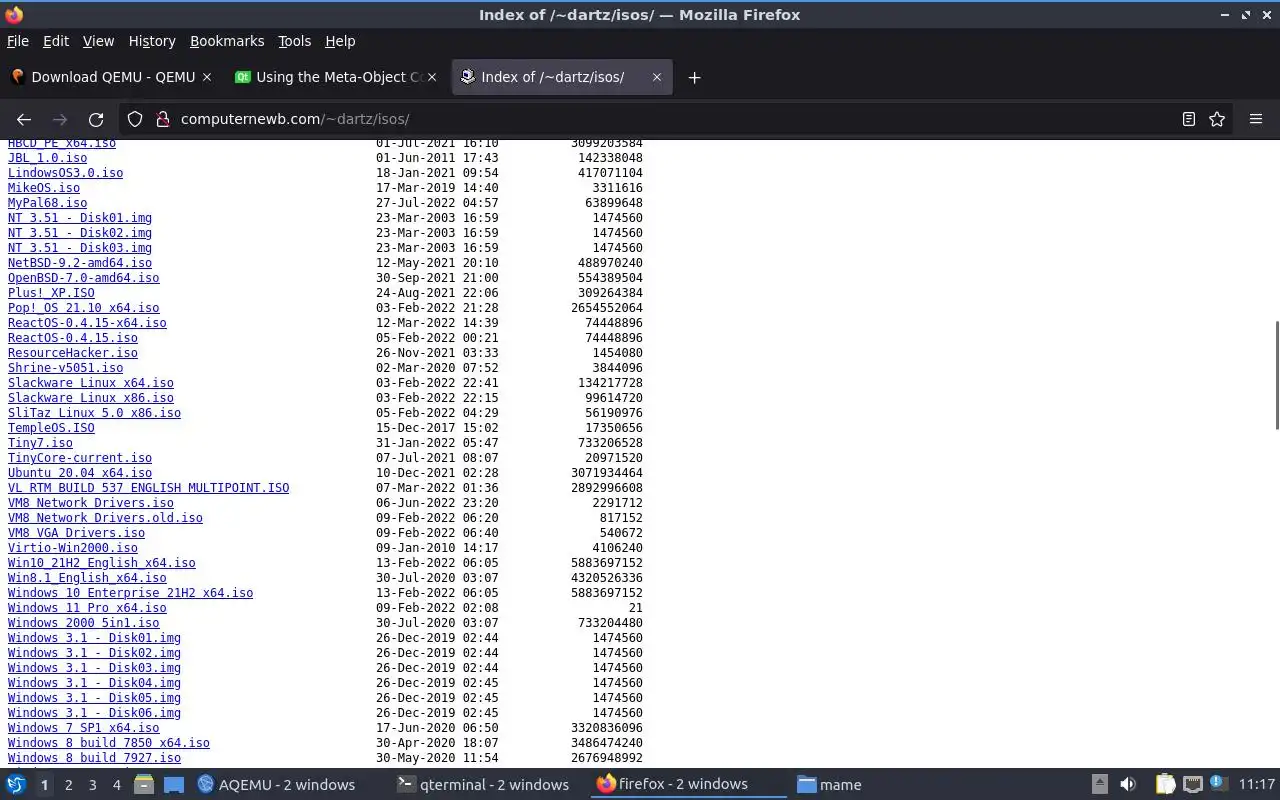The image size is (1280, 800).
Task: Click the page vertical scrollbar thumb
Action: [1276, 376]
